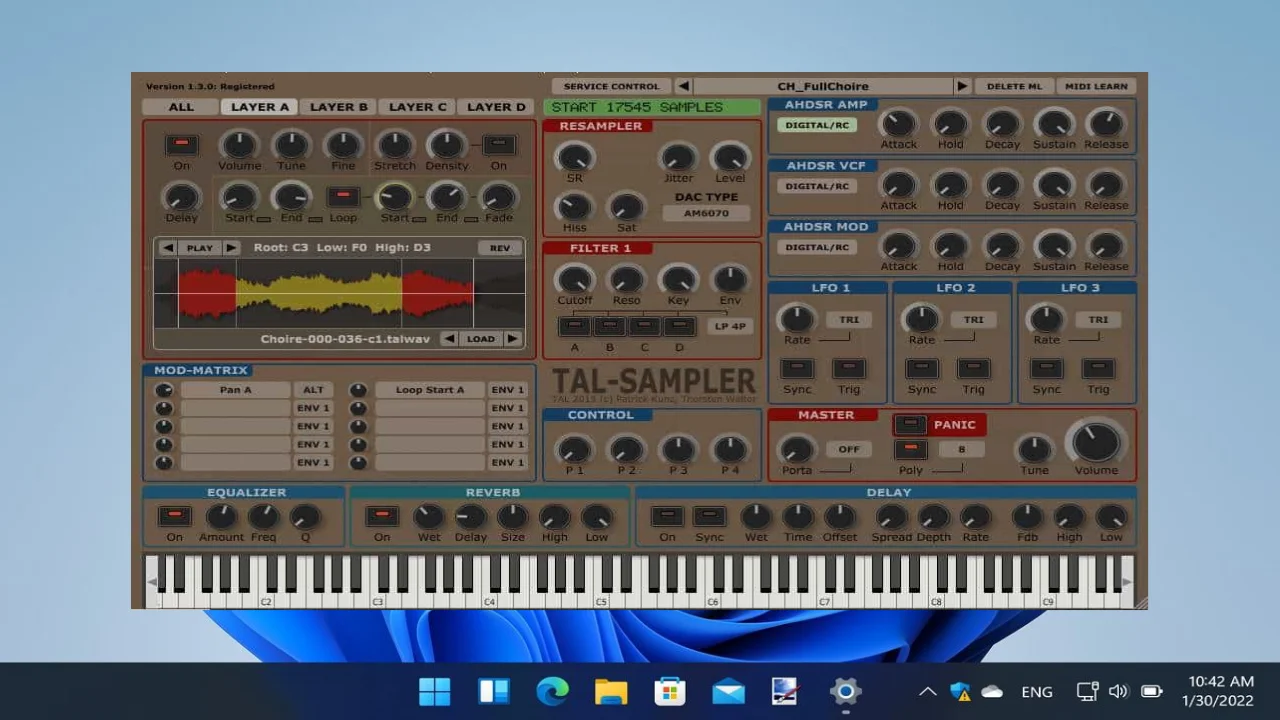Viewport: 1280px width, 720px height.
Task: Click the Reverb Size knob
Action: pos(512,516)
